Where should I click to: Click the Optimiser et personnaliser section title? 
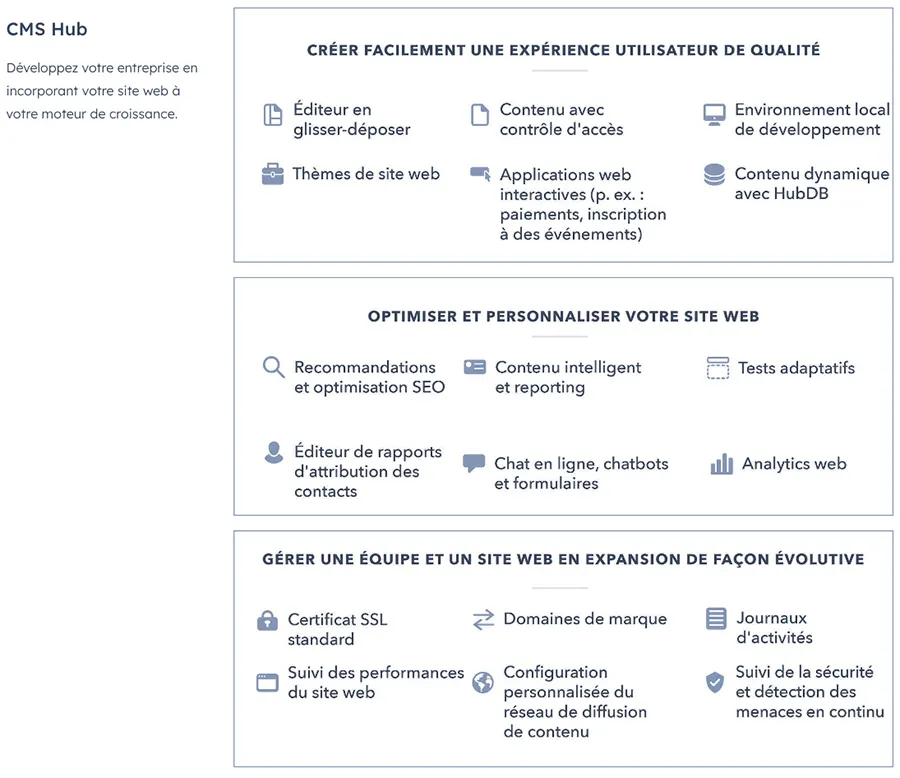563,316
